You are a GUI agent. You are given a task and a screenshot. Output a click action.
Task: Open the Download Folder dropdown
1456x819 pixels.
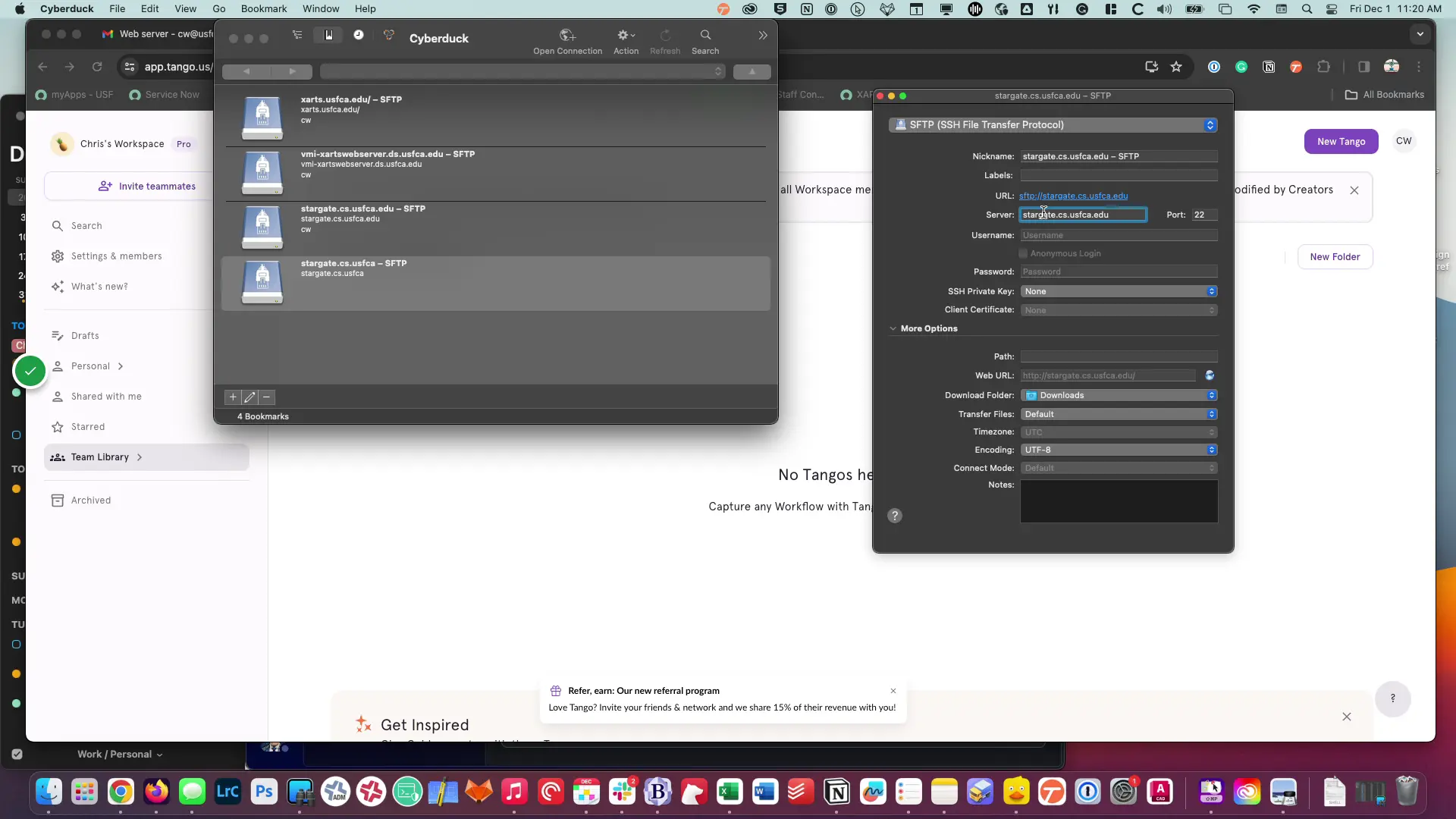coord(1119,395)
